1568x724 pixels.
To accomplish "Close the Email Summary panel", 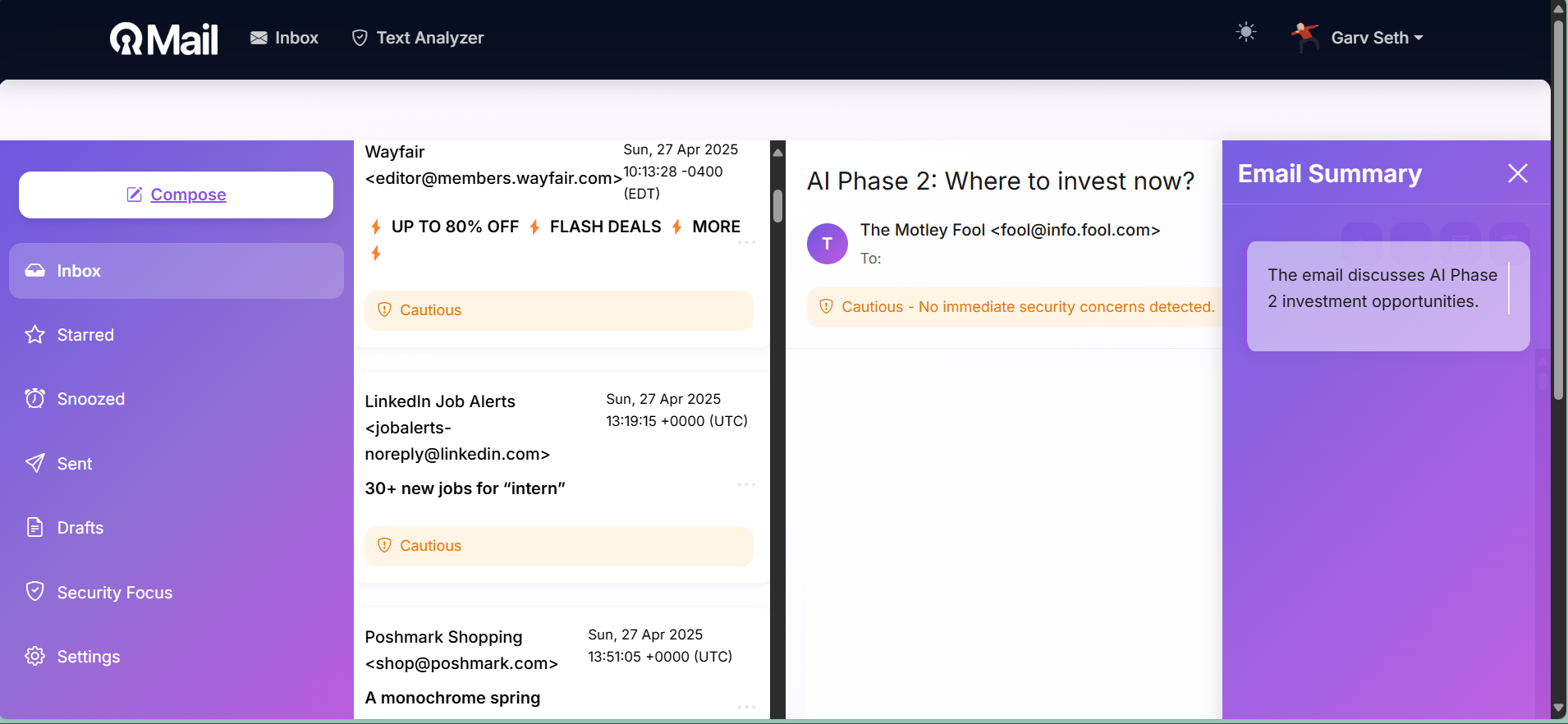I will [x=1517, y=173].
